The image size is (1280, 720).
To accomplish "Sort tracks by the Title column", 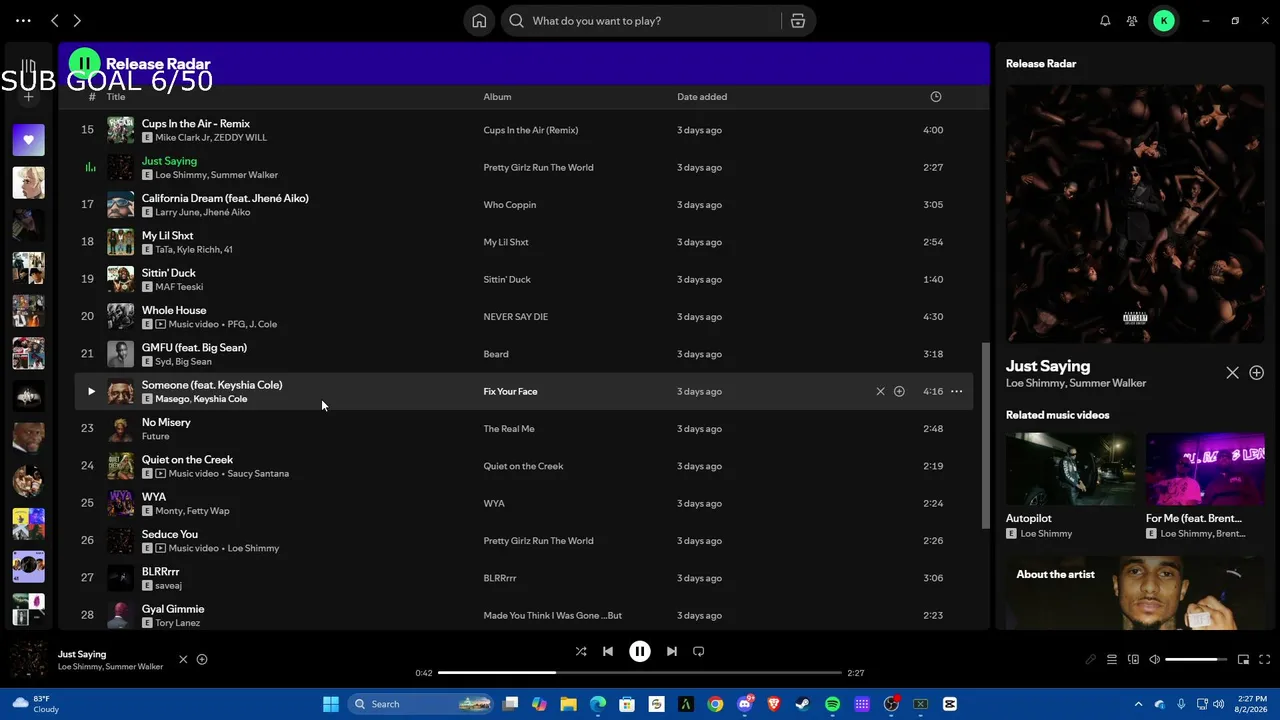I will click(116, 97).
